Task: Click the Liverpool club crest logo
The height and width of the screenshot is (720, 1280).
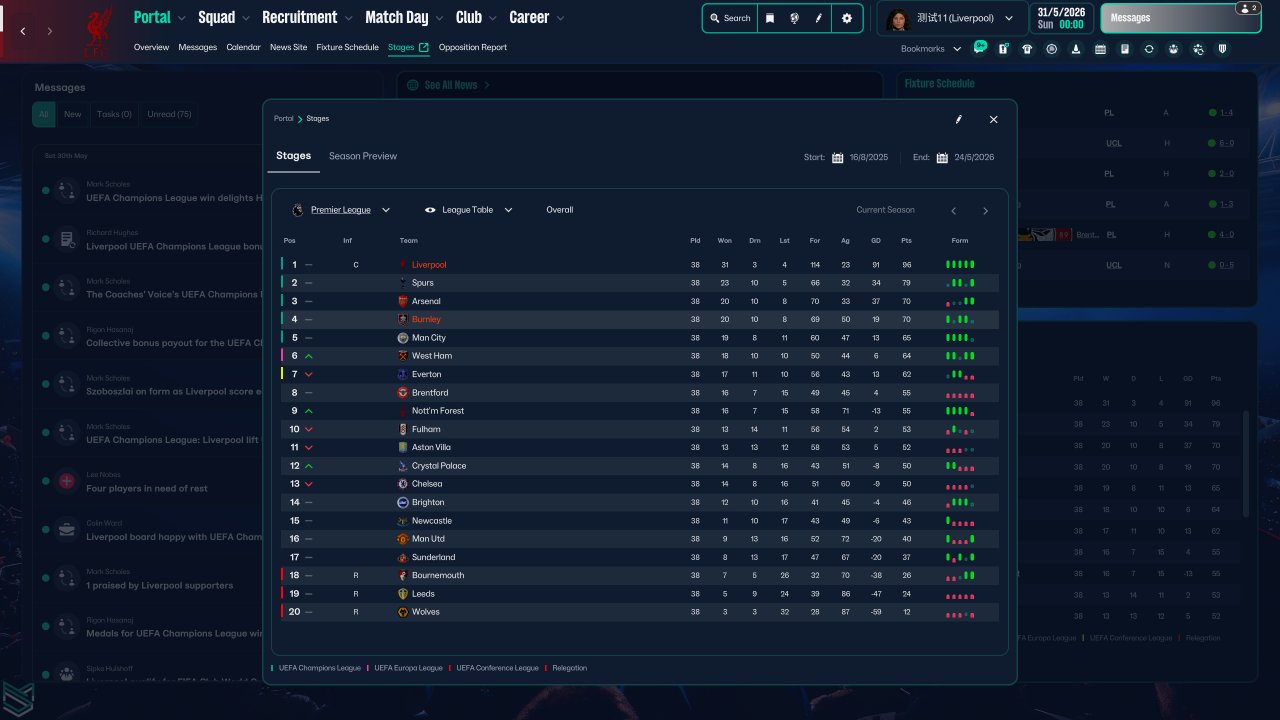Action: pyautogui.click(x=98, y=30)
